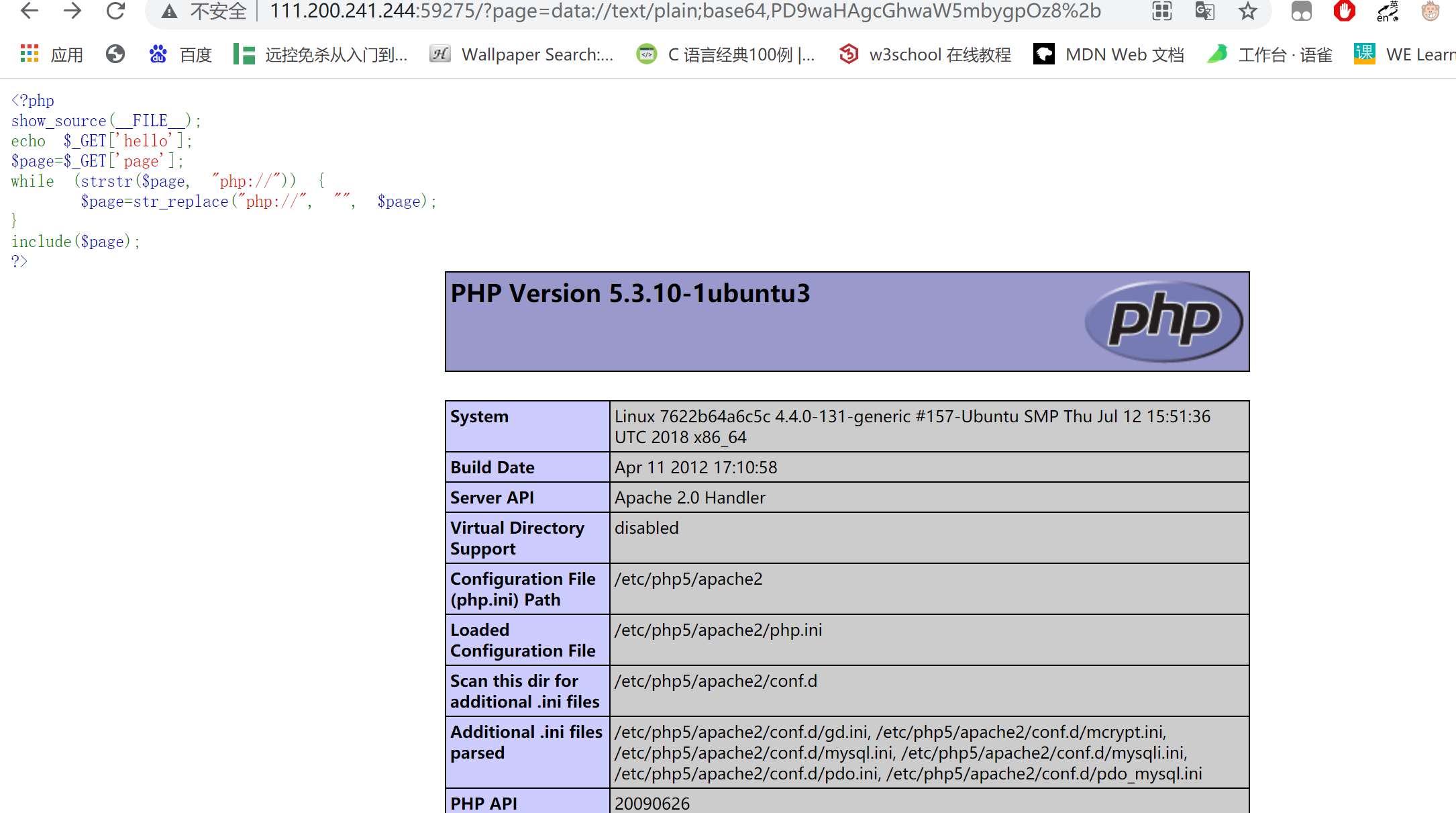Open the 工作台 · 语雀 bookmark

(x=1269, y=54)
